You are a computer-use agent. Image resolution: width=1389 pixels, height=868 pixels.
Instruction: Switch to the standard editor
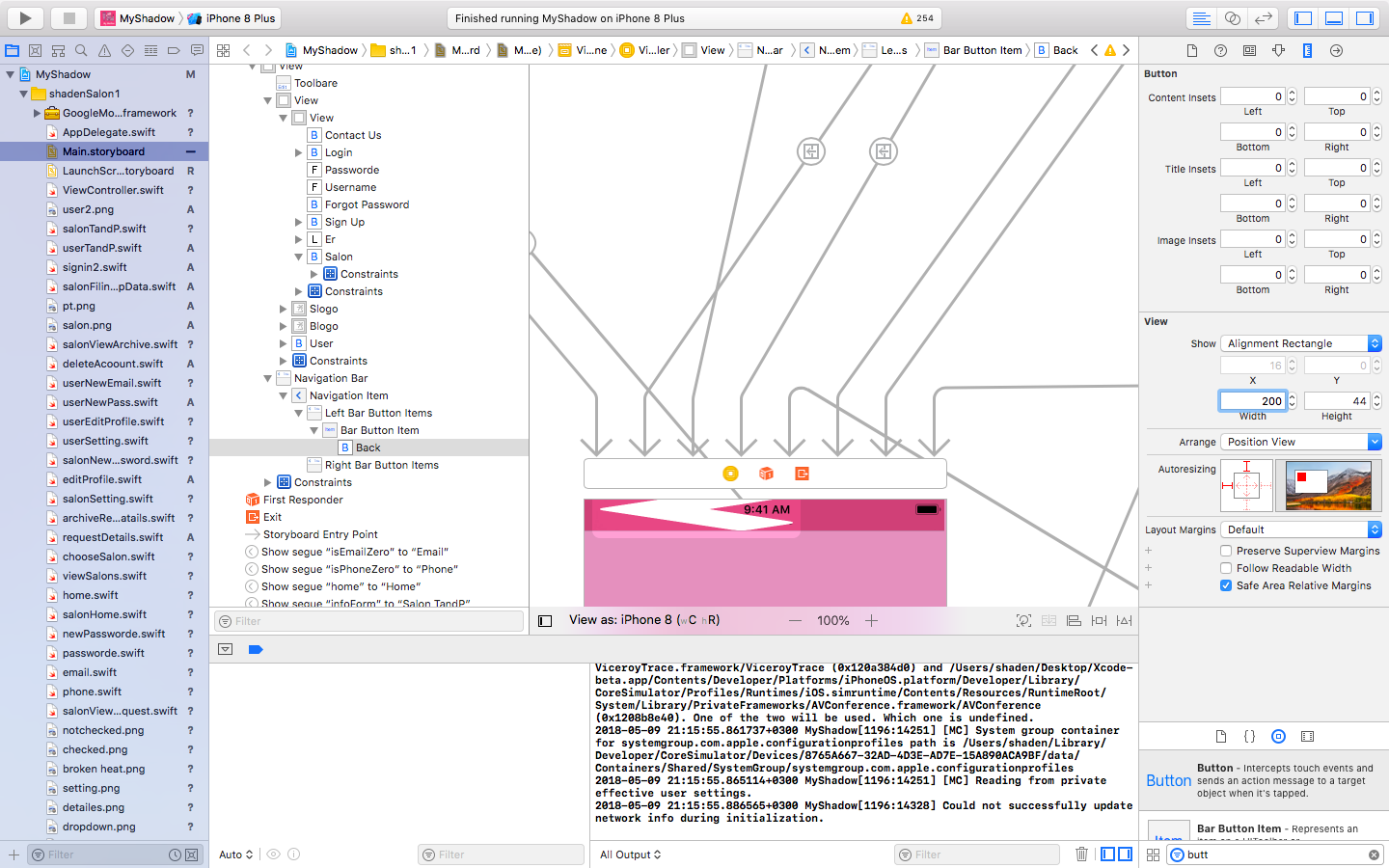point(1201,18)
